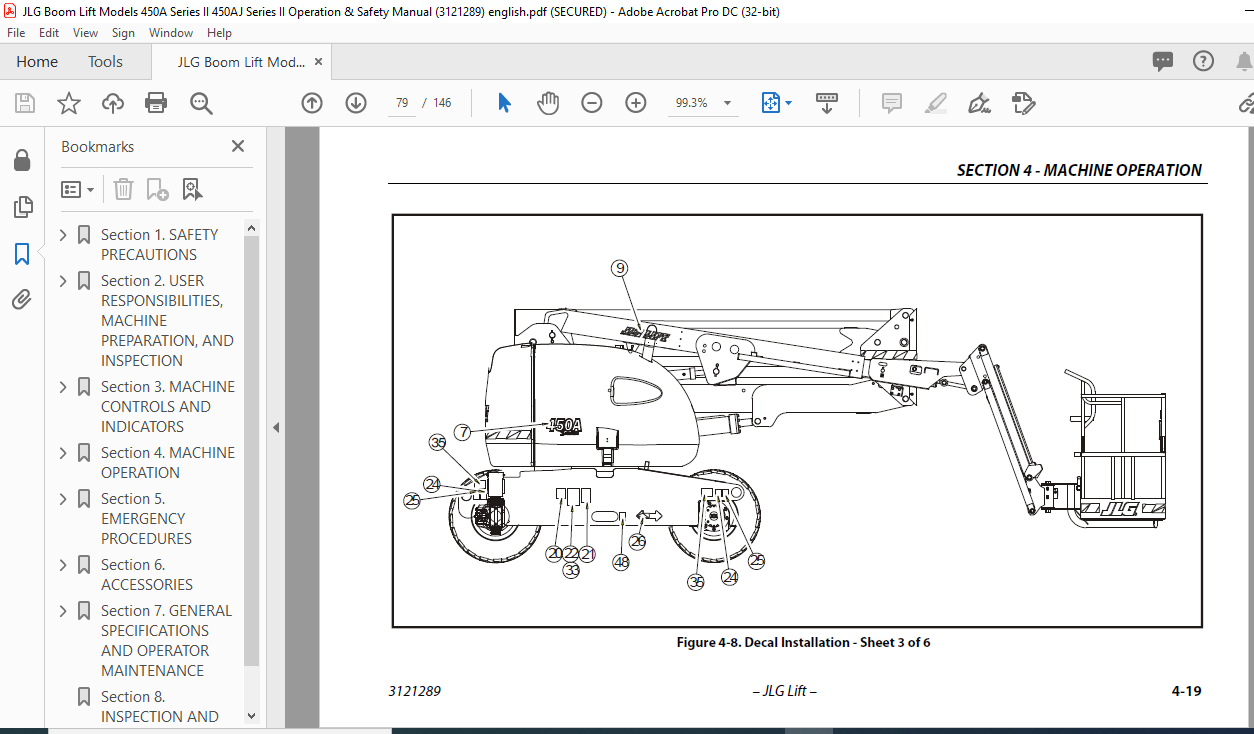This screenshot has width=1254, height=734.
Task: Collapse the navigation pane with arrow handle
Action: [x=276, y=427]
